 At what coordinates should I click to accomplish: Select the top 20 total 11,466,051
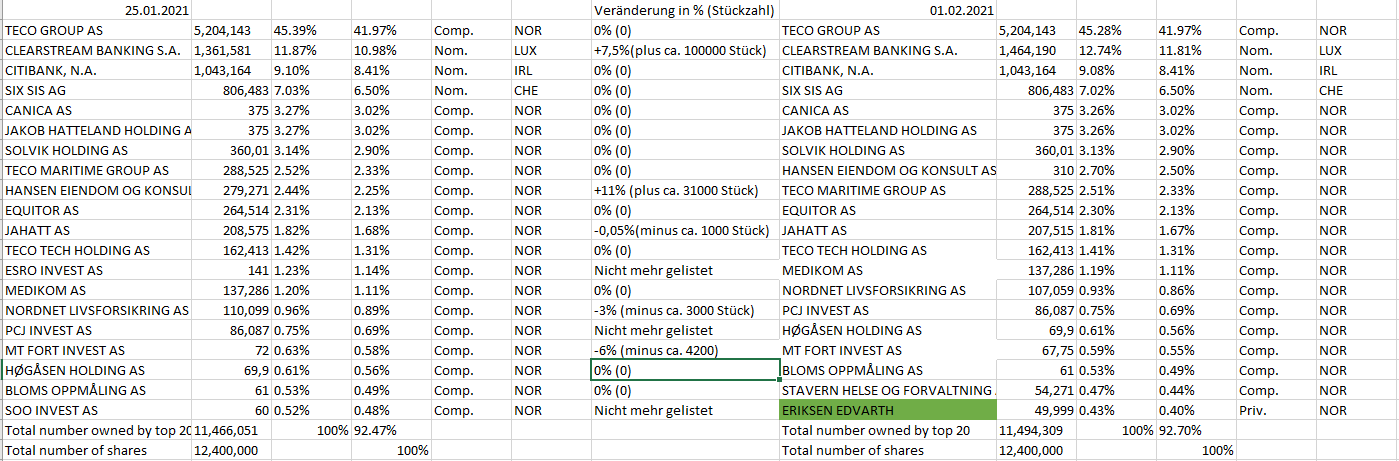click(231, 431)
